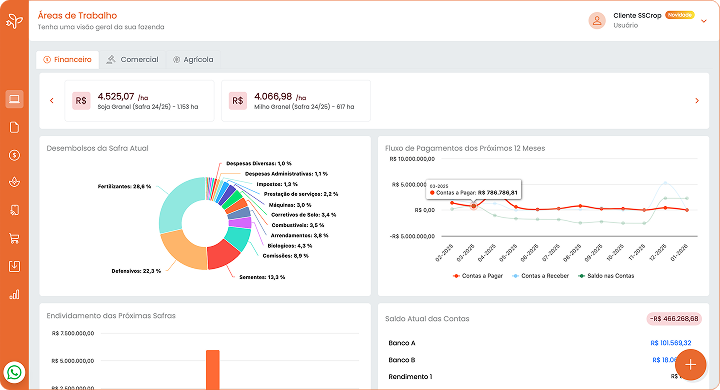The image size is (720, 390).
Task: Click the Prestação de serviços label
Action: click(x=301, y=194)
